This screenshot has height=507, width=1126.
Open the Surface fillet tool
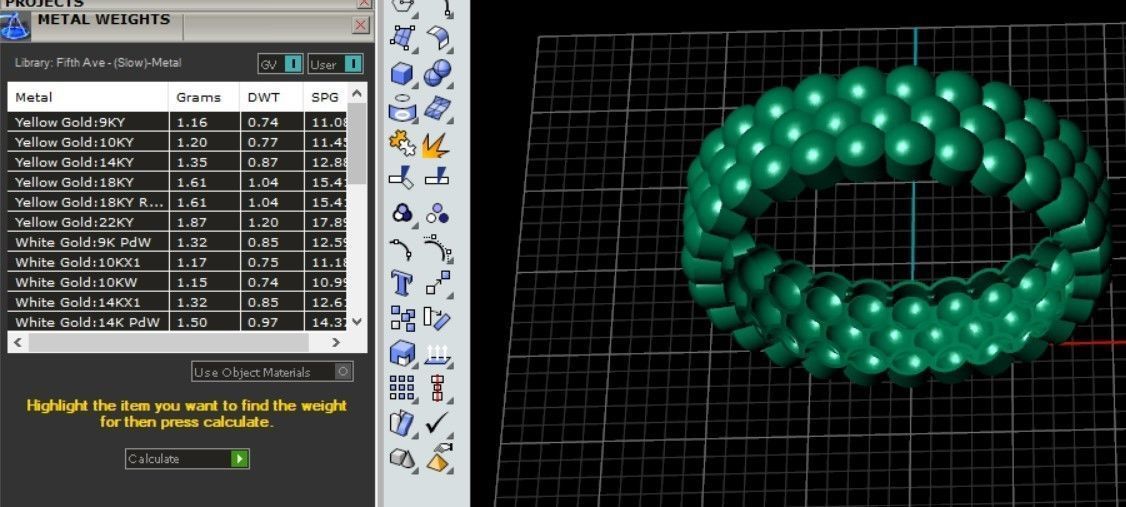click(437, 37)
